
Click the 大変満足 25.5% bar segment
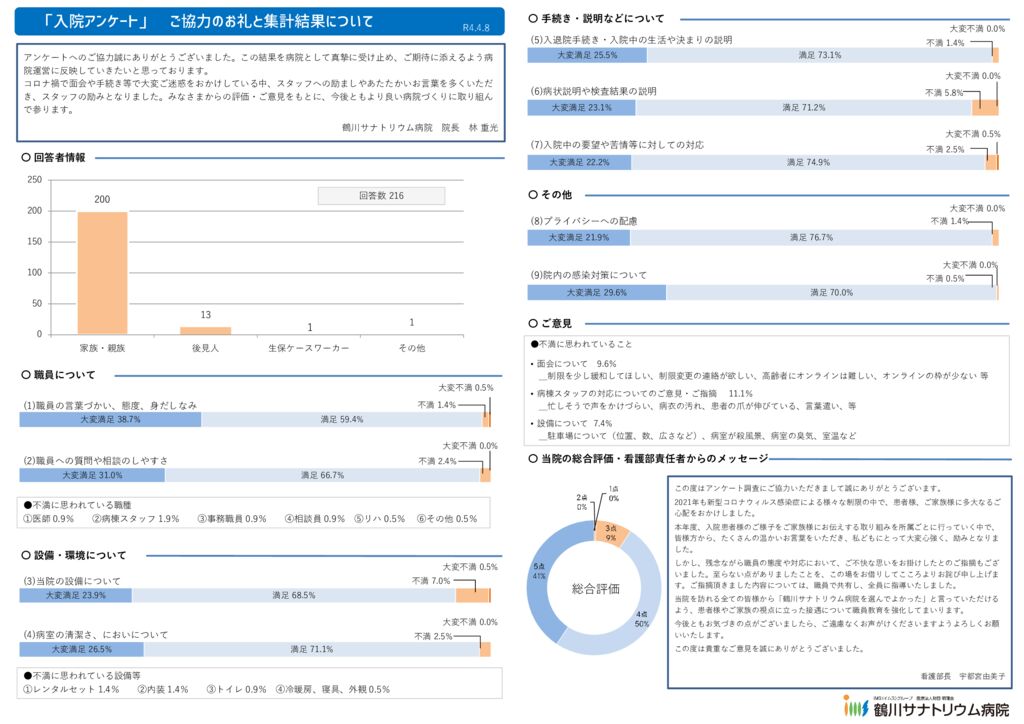587,55
